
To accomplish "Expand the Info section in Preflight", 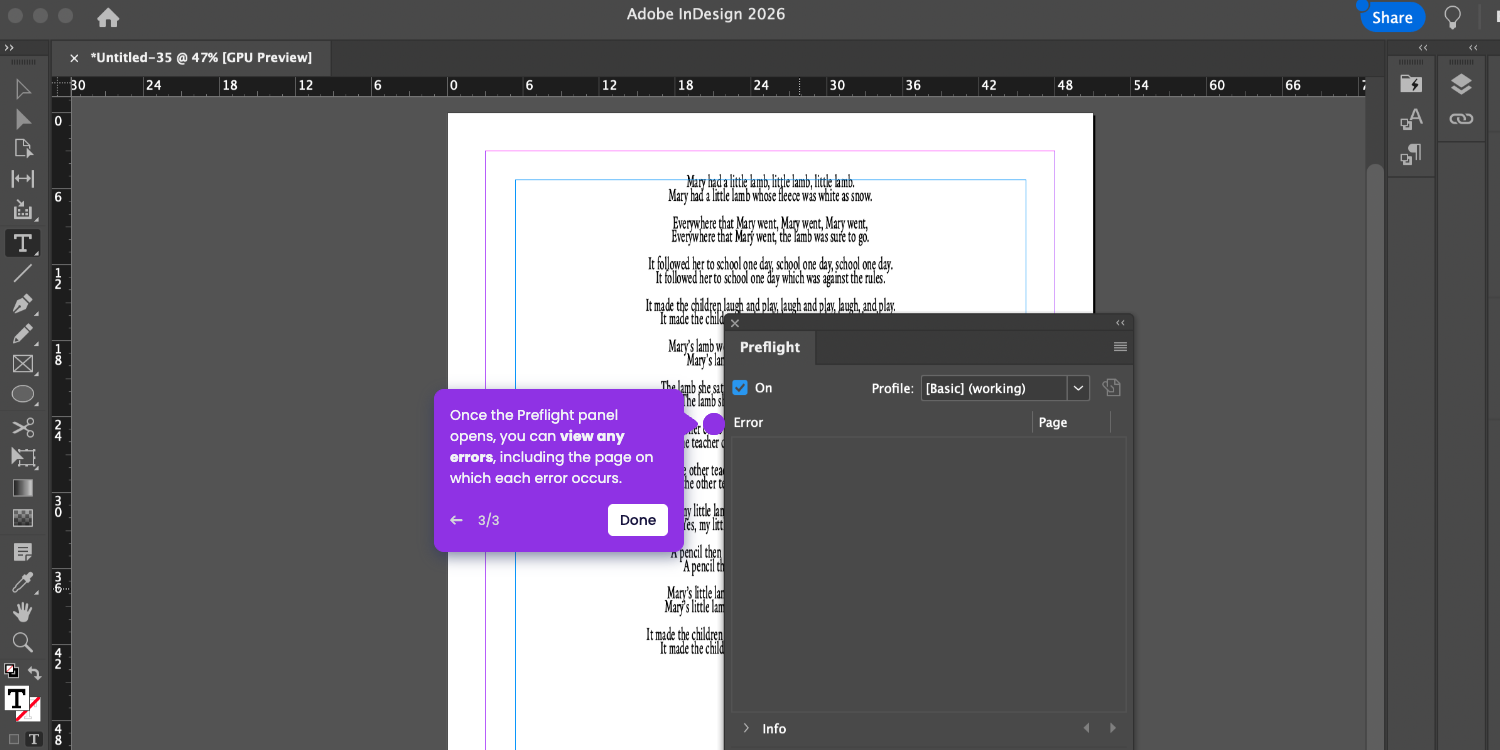I will (x=746, y=728).
